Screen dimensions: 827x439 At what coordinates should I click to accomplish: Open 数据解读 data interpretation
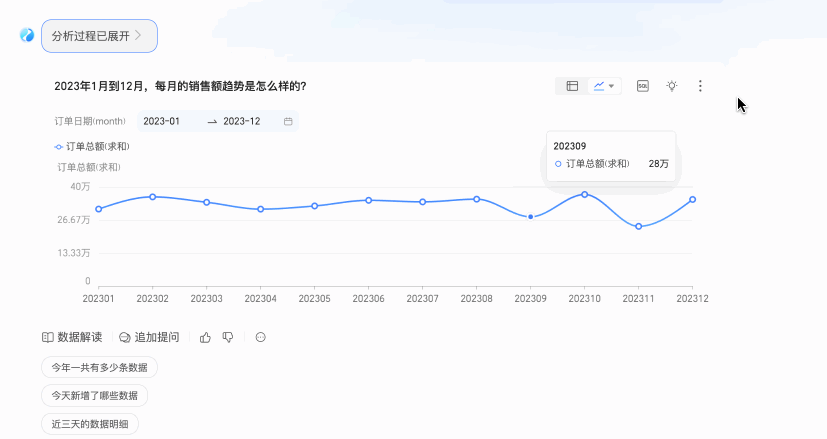pos(72,337)
